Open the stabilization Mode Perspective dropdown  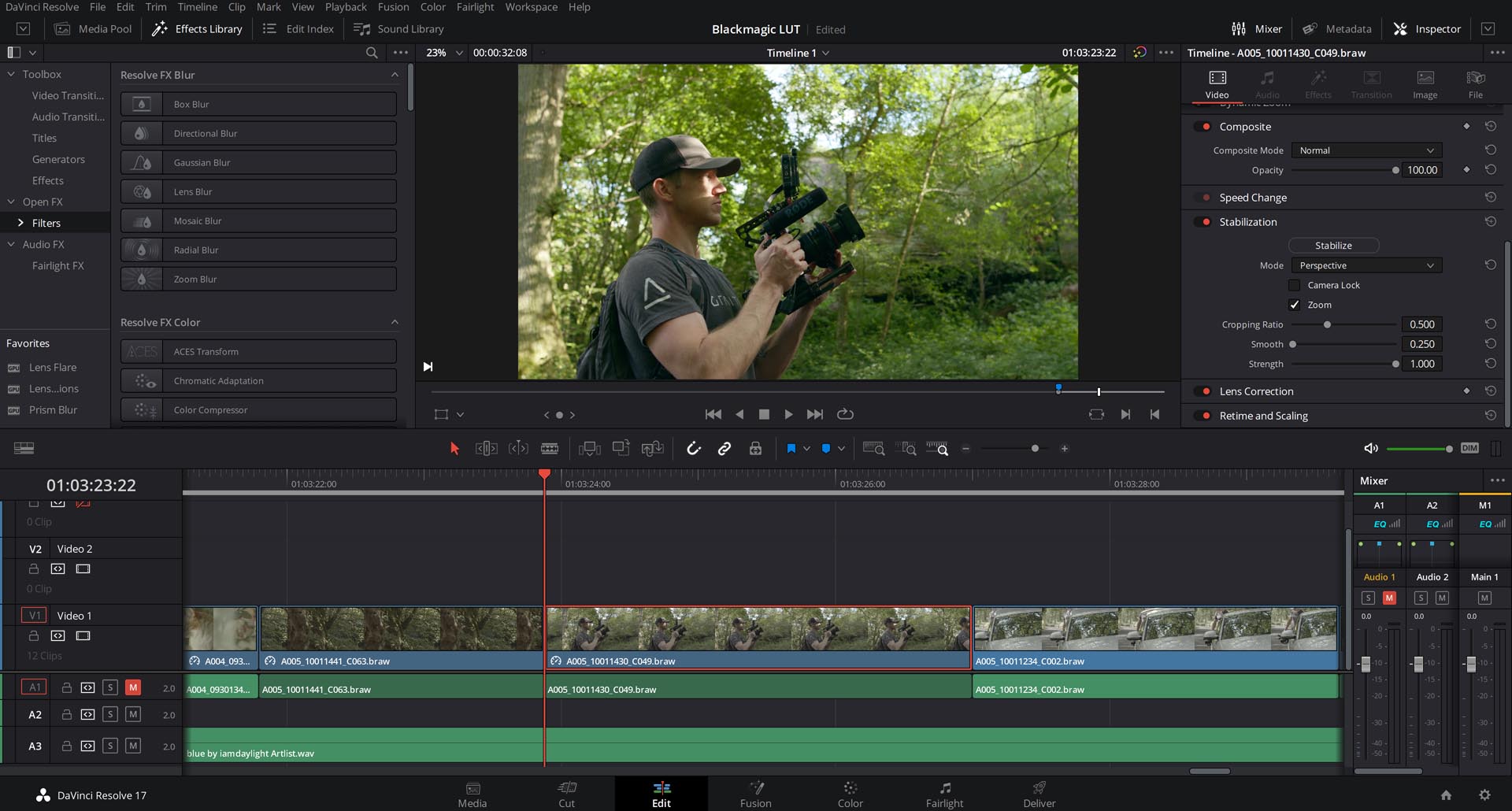pyautogui.click(x=1366, y=265)
